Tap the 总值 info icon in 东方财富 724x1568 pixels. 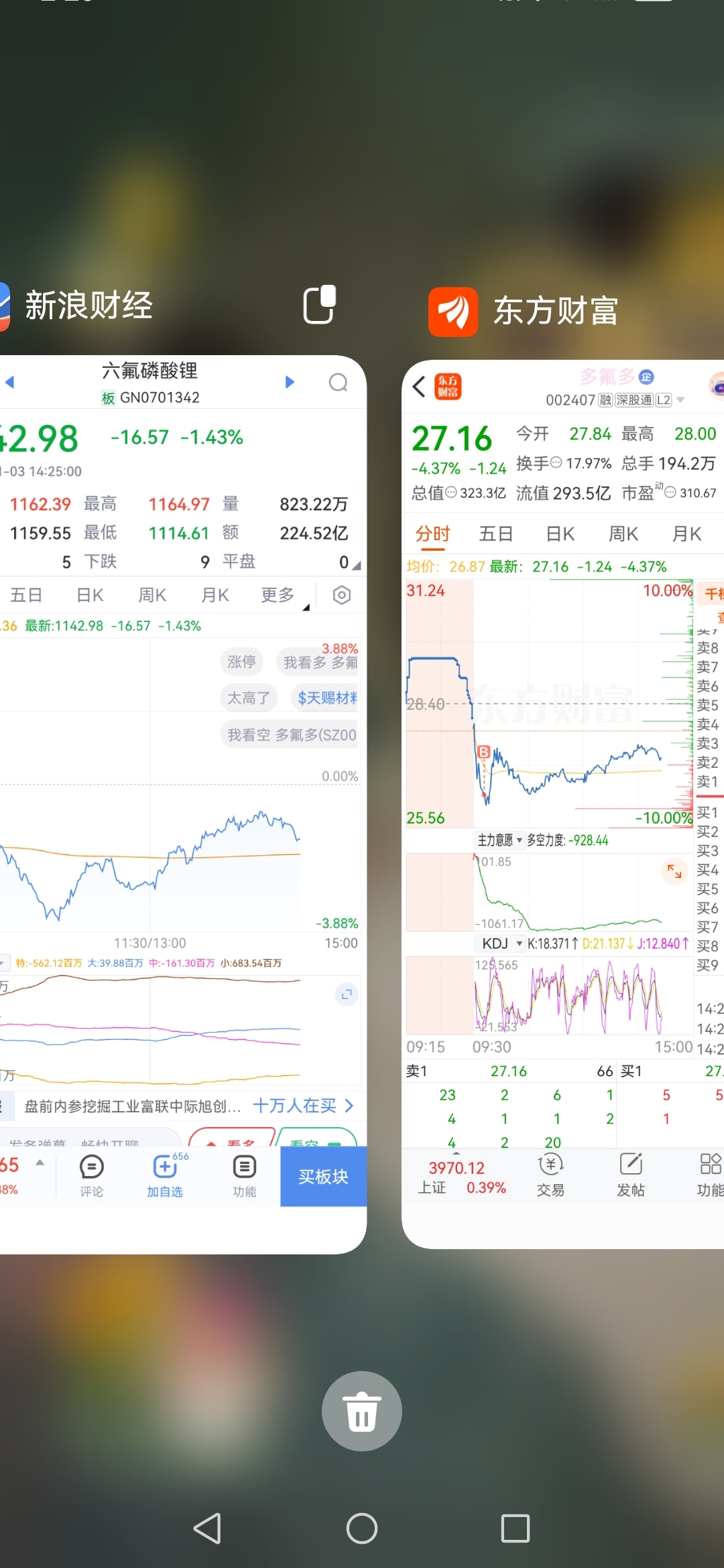(451, 493)
